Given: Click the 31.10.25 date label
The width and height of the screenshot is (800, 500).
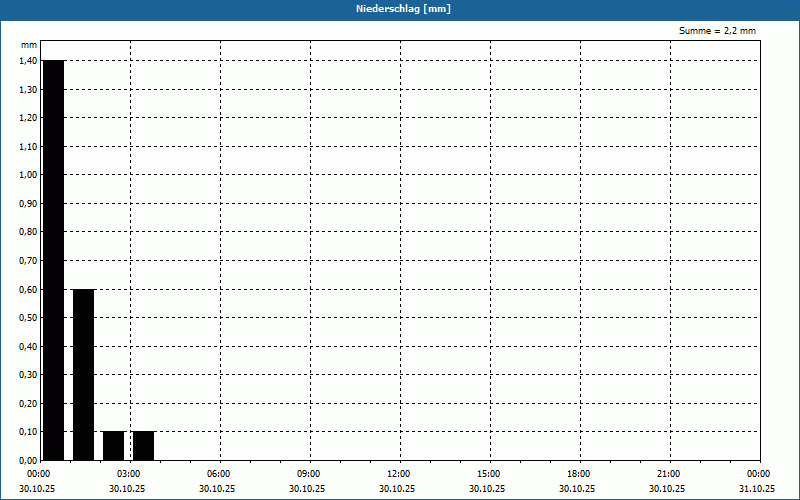Looking at the screenshot, I should coord(757,489).
